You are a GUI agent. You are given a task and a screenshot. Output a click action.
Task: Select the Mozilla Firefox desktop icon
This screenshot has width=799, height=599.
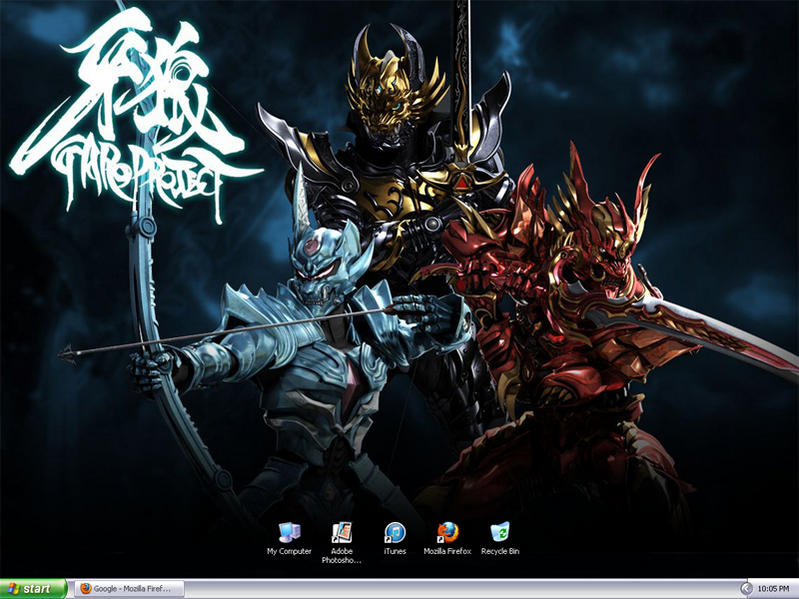pos(447,531)
